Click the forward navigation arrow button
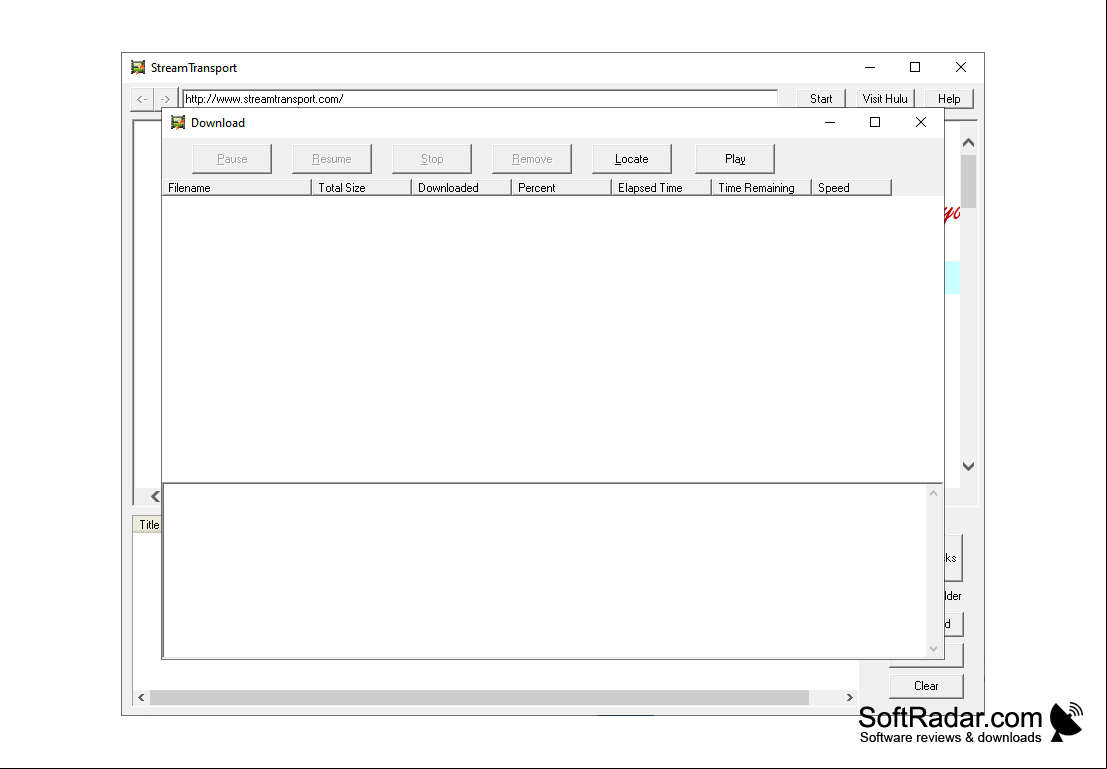Screen dimensions: 1107x769 click(165, 100)
